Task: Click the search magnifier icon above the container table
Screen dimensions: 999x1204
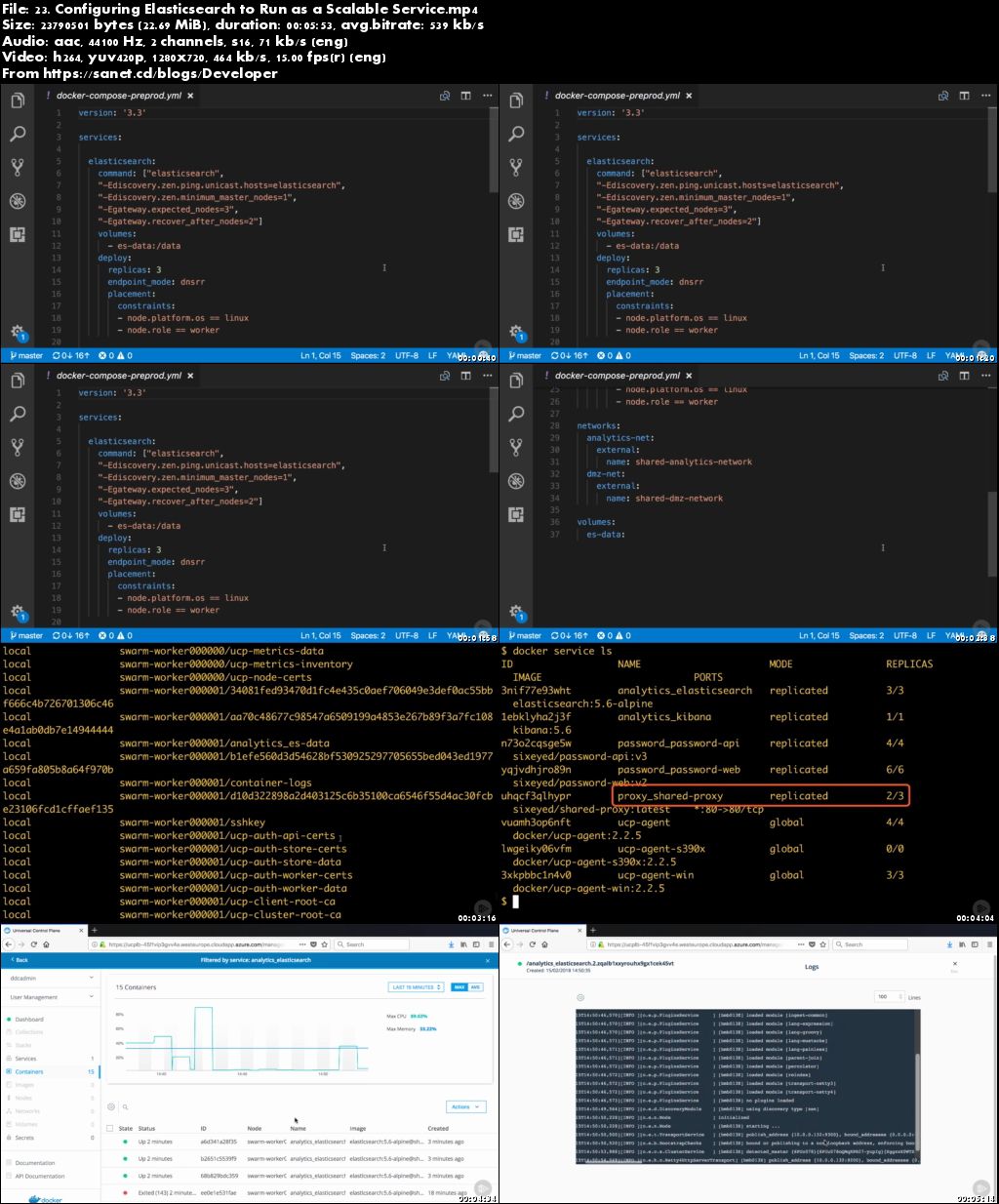Action: (125, 1106)
